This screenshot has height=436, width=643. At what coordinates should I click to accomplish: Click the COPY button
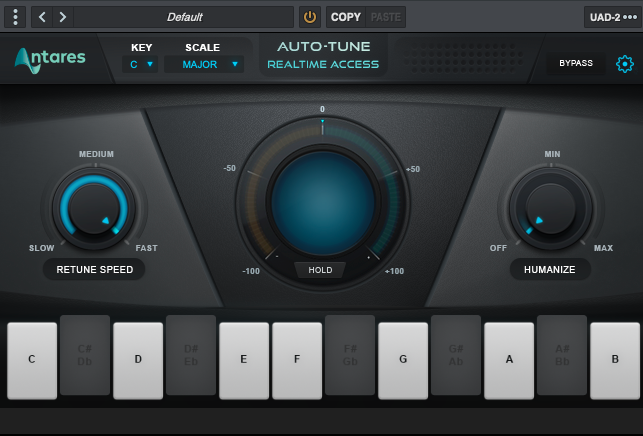click(346, 17)
